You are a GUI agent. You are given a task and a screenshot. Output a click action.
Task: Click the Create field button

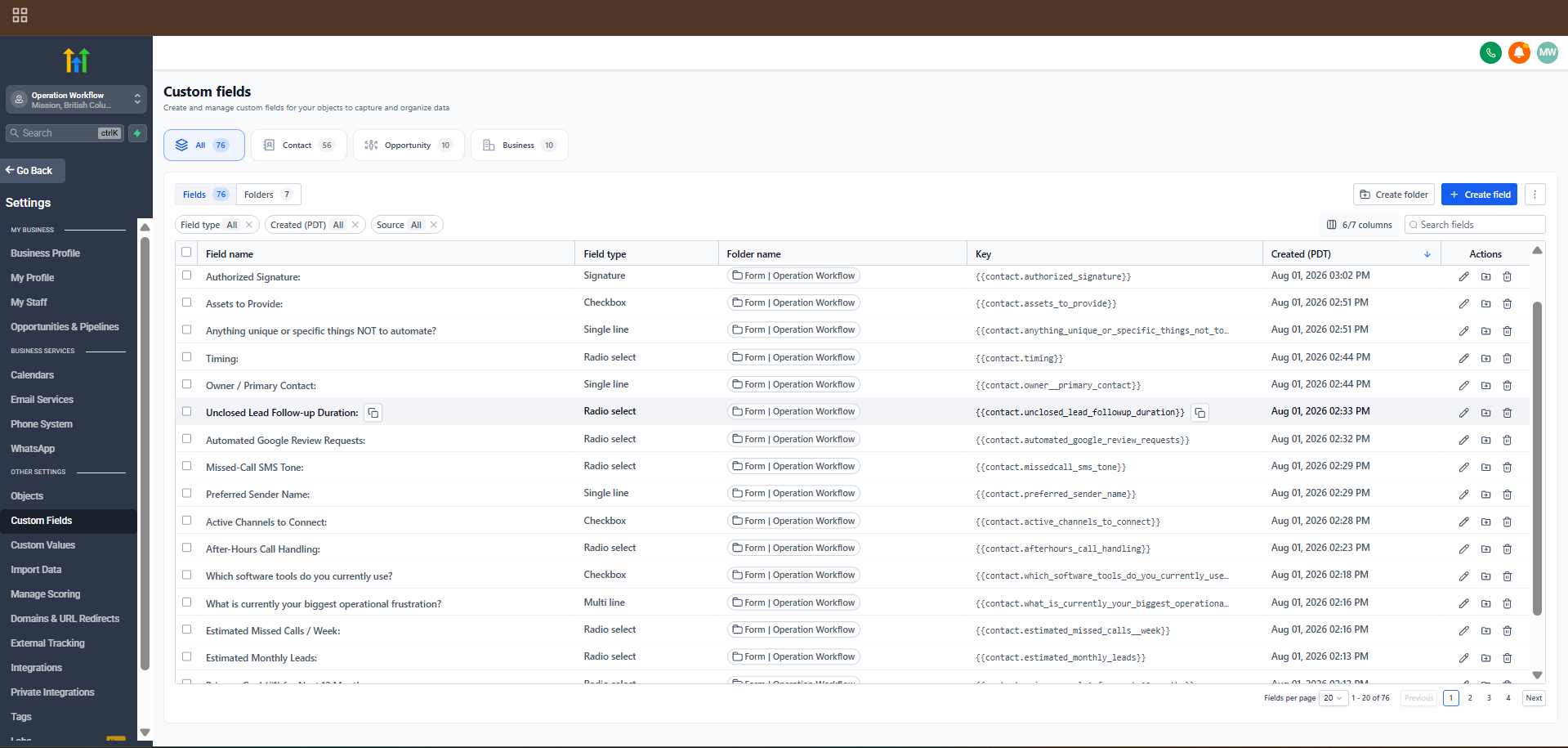pyautogui.click(x=1479, y=195)
